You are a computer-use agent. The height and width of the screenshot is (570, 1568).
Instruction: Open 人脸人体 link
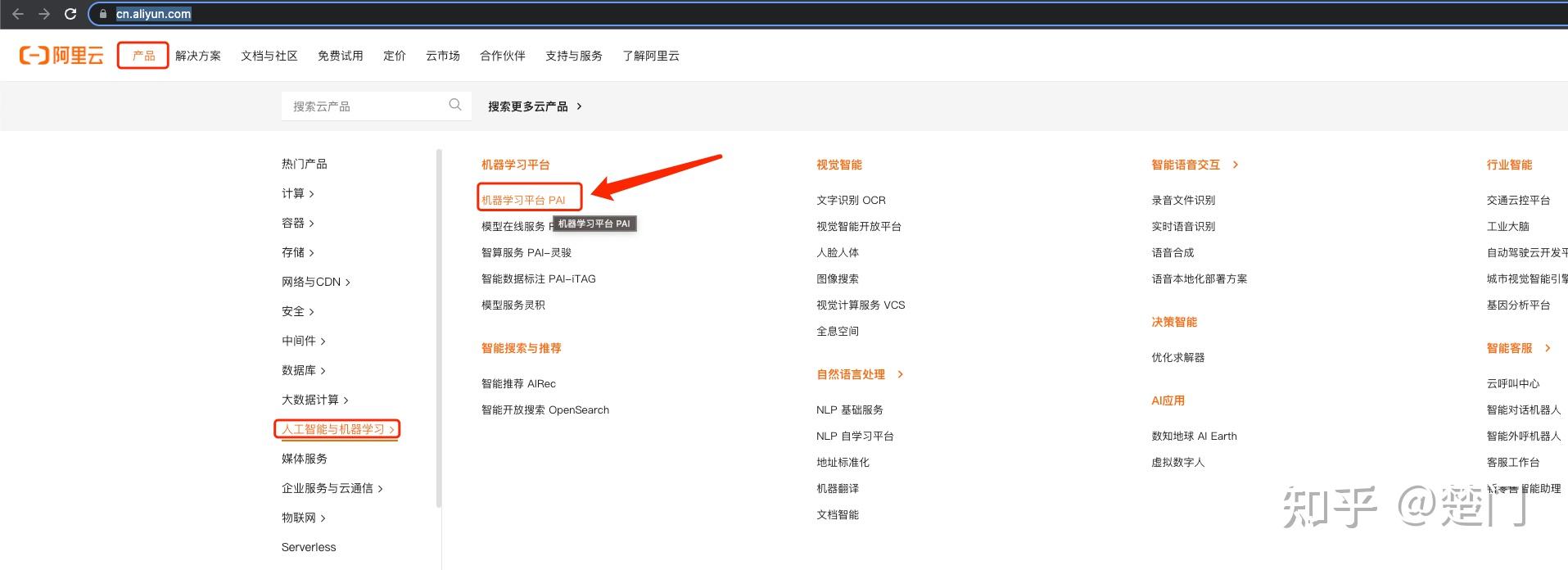838,252
